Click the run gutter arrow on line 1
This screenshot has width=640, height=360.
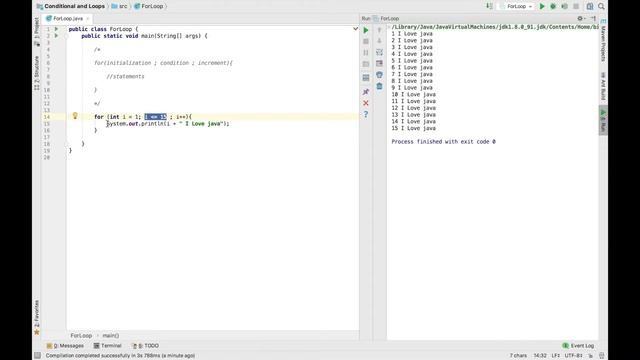56,29
